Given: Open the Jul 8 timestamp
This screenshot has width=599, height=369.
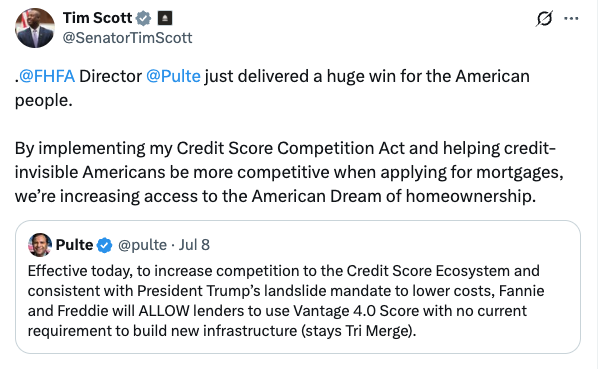Looking at the screenshot, I should pos(194,245).
